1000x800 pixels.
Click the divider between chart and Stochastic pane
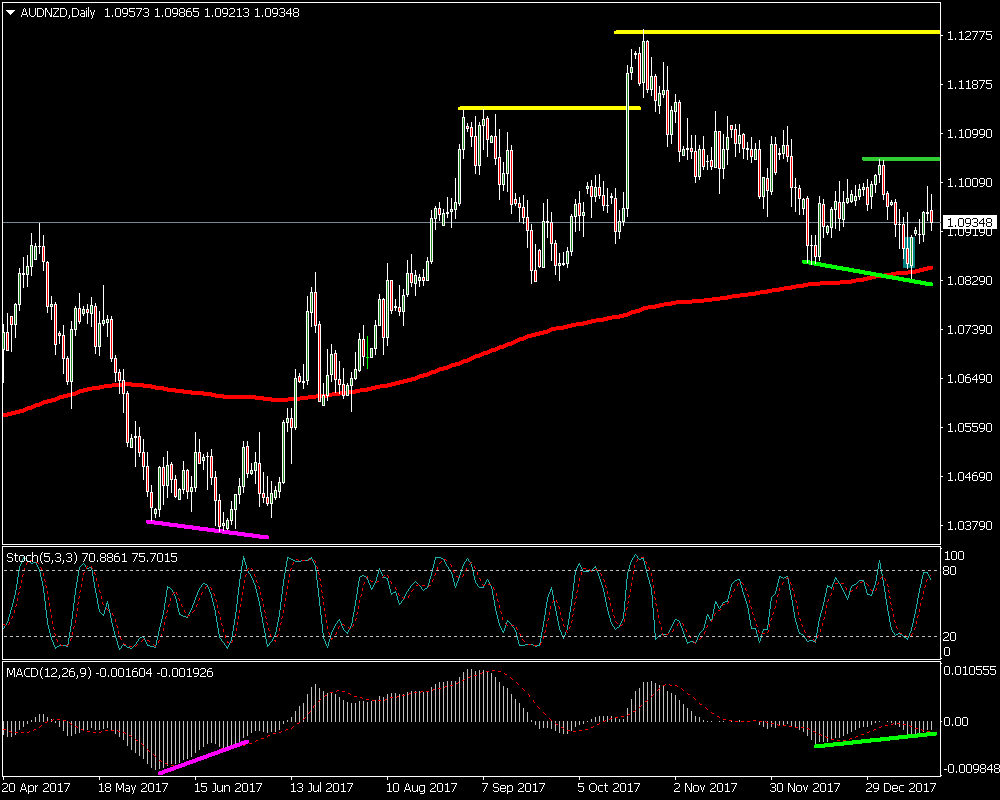[x=470, y=545]
